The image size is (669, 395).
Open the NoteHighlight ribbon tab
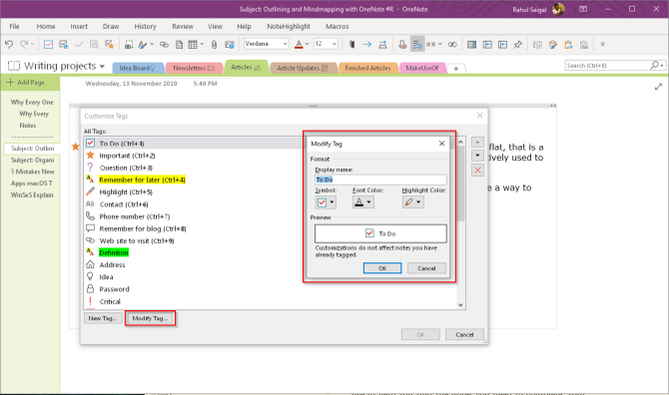[288, 26]
